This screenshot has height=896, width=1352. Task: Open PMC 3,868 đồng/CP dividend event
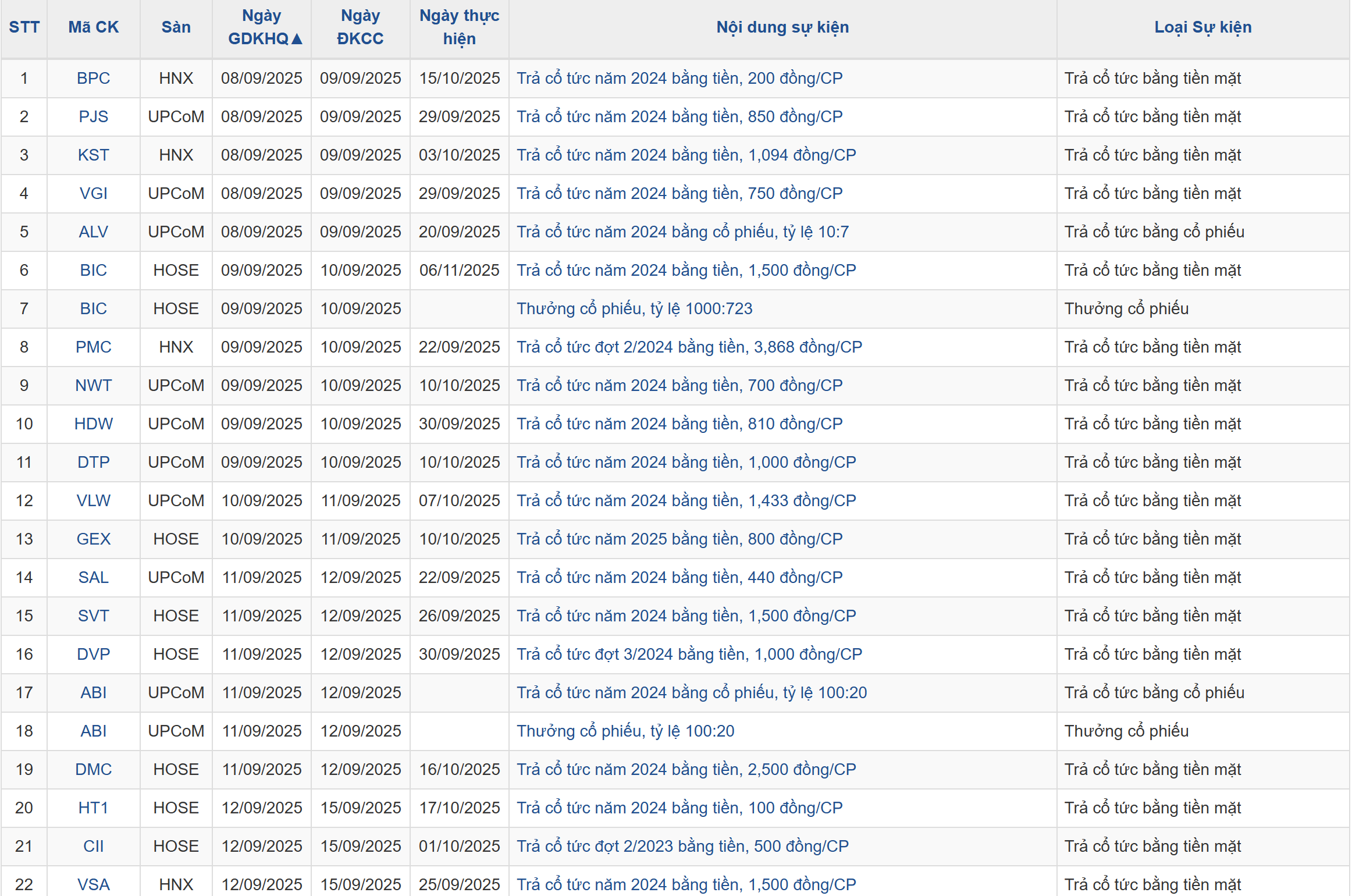click(689, 347)
